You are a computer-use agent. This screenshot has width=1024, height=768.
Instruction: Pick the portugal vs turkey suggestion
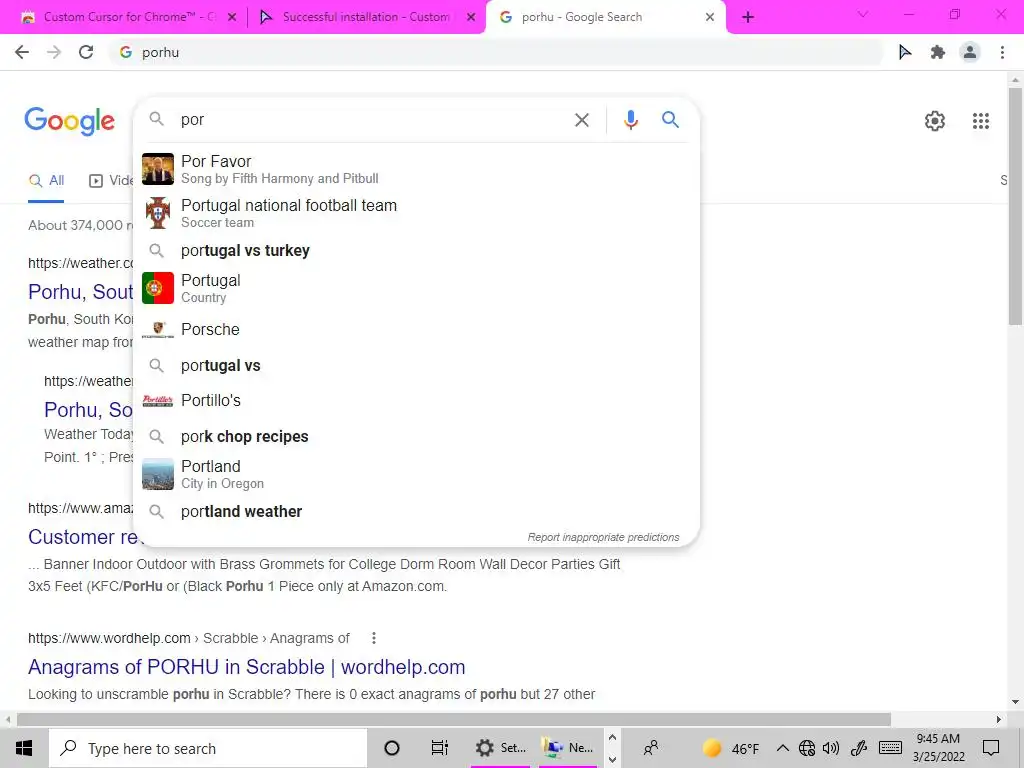[416, 251]
